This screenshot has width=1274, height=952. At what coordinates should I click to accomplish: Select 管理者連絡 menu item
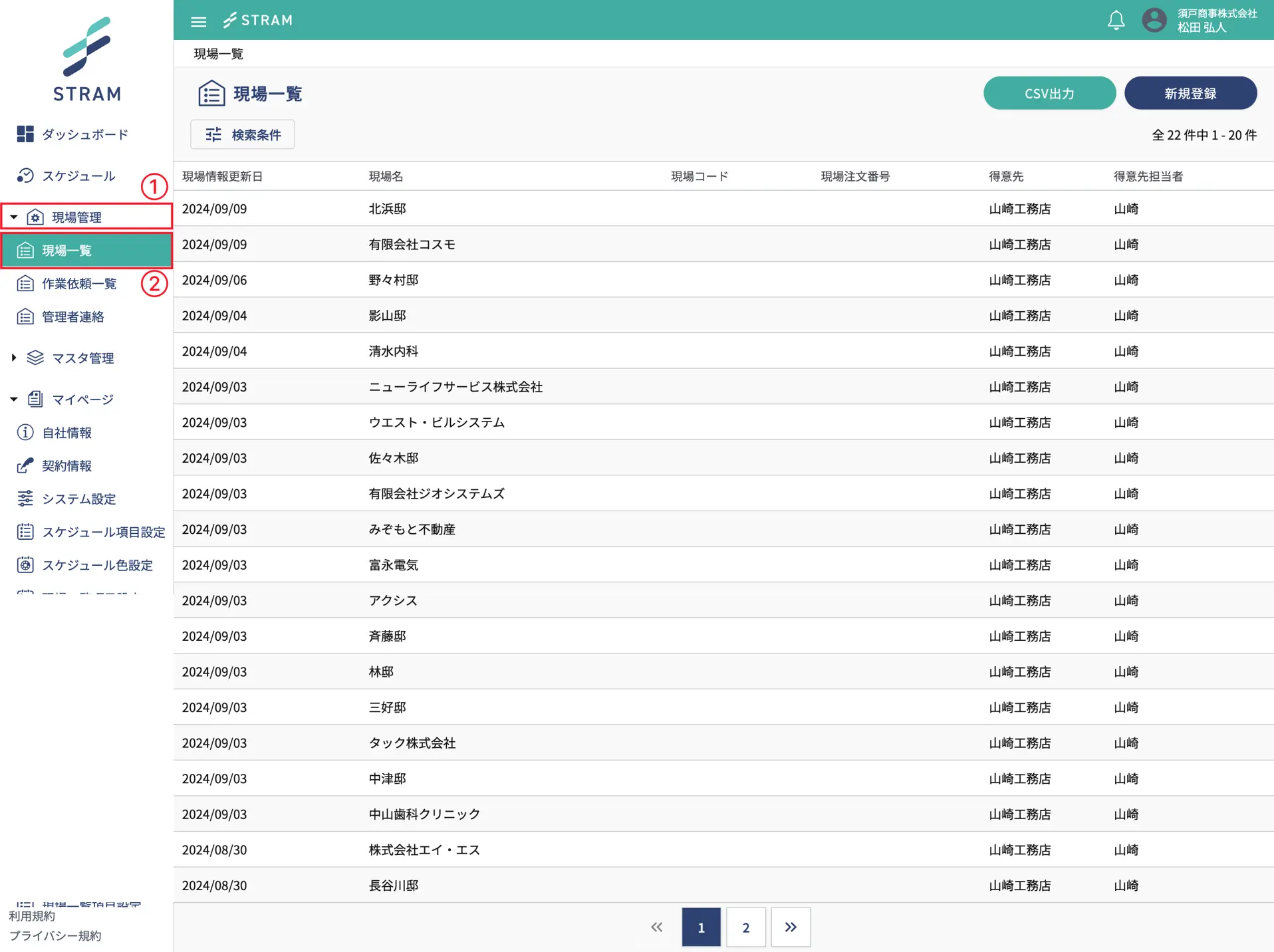point(72,317)
